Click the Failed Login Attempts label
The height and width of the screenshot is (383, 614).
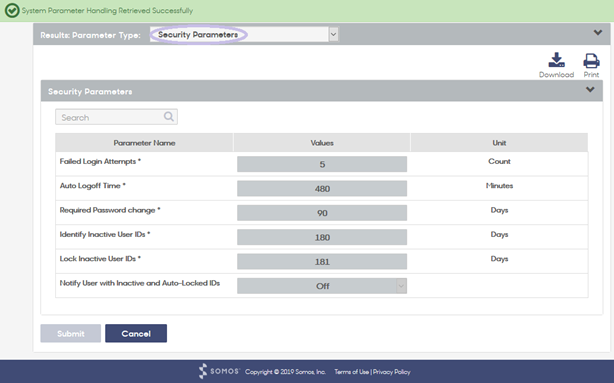point(100,161)
